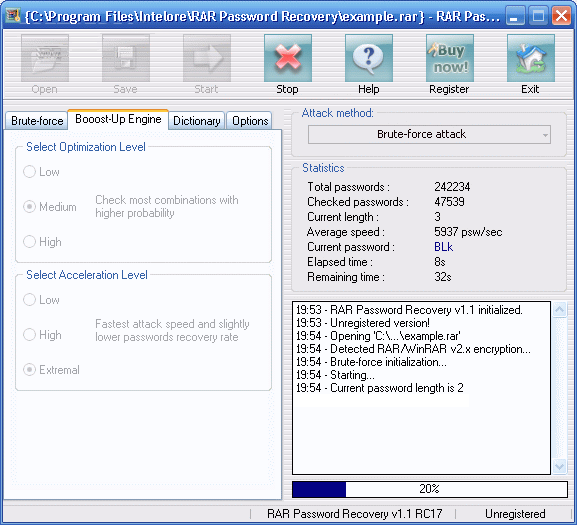
Task: Close the RAR Password Recovery window
Action: click(562, 16)
